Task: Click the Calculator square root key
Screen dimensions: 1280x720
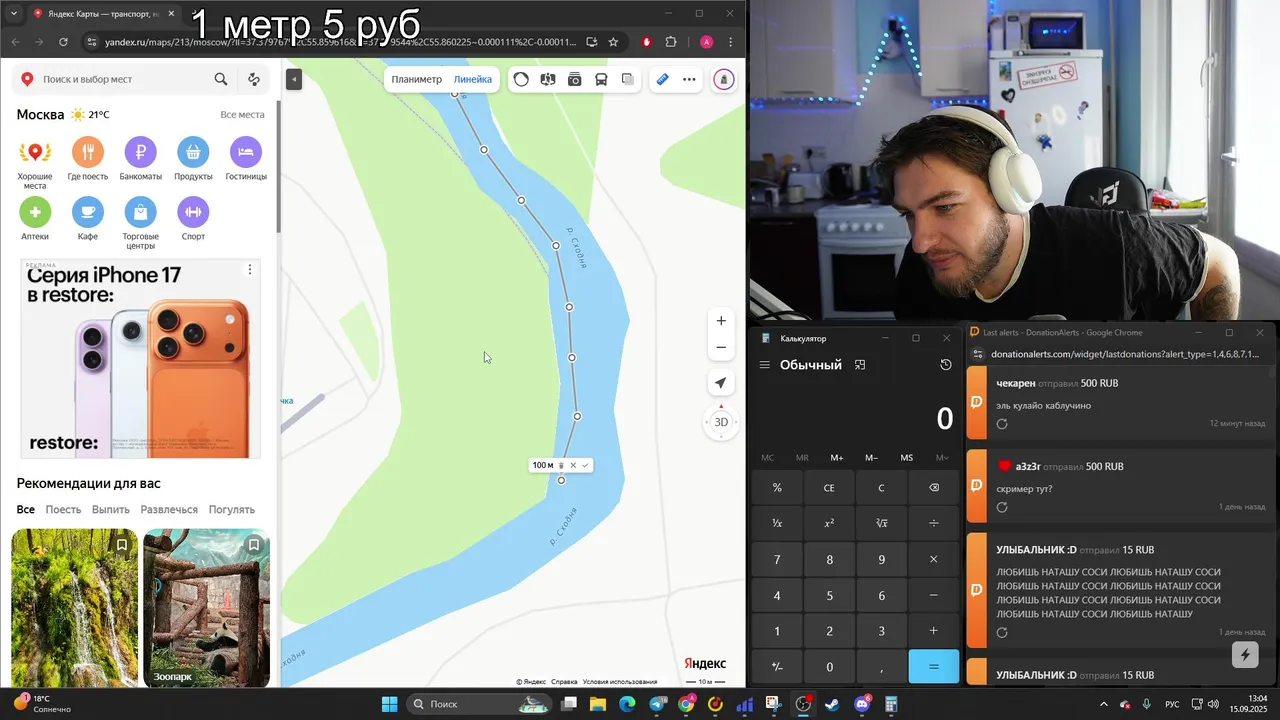Action: (x=881, y=523)
